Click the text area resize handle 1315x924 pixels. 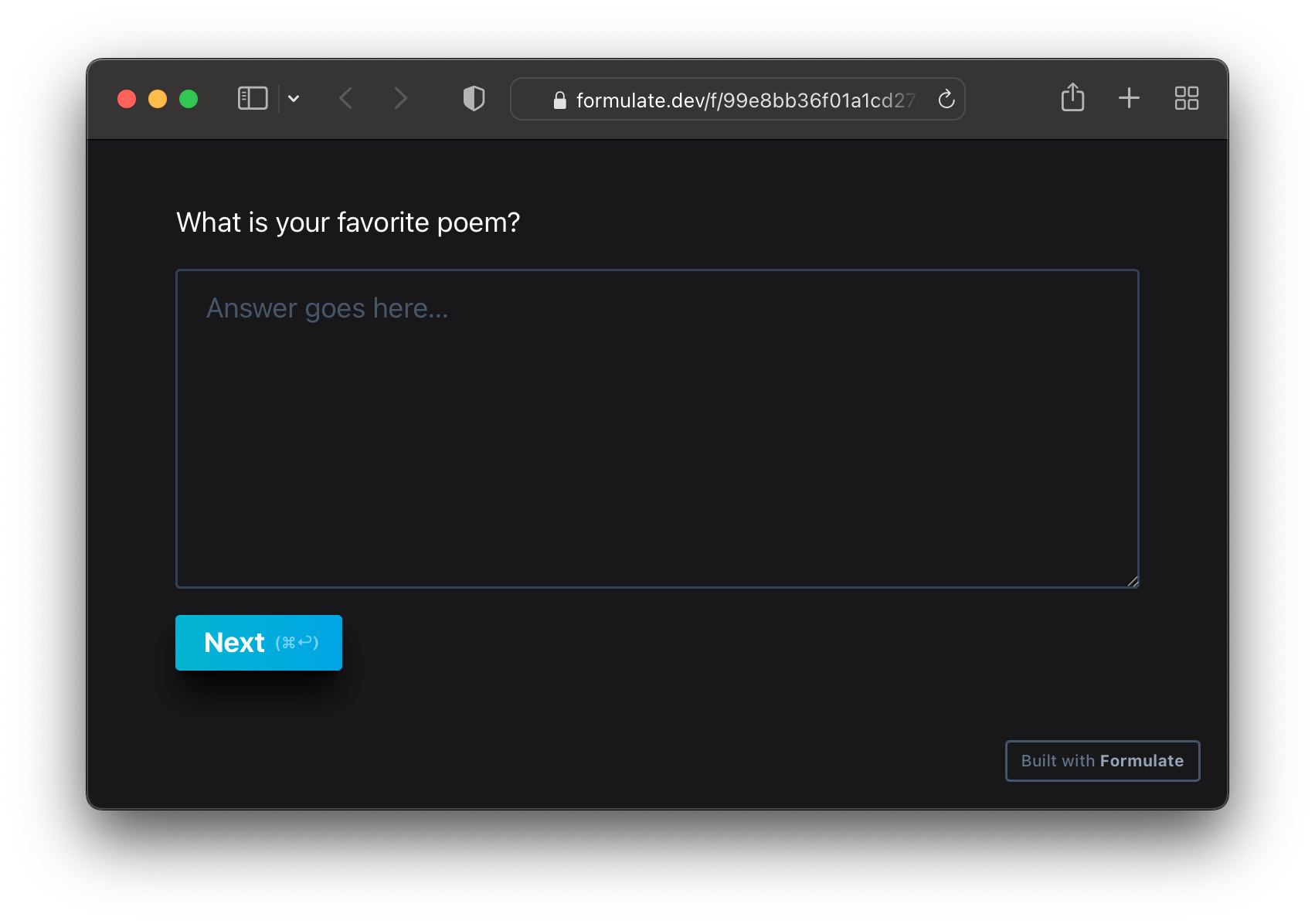(1132, 581)
